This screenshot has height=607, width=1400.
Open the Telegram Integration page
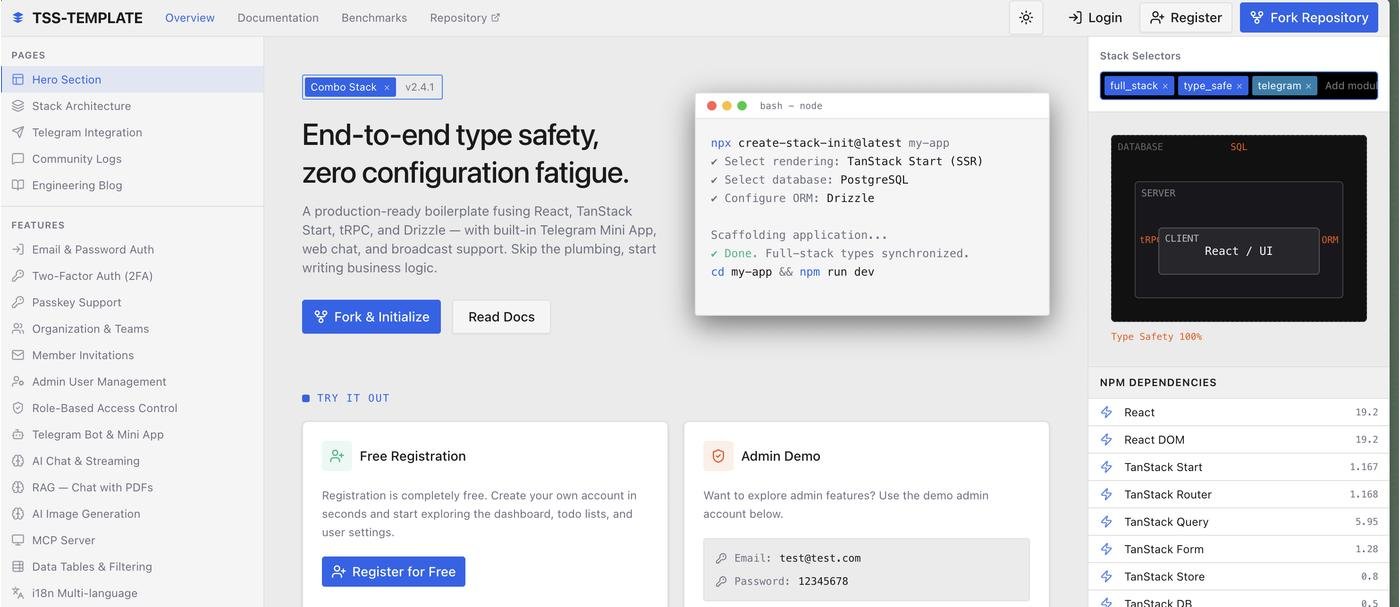(132, 132)
